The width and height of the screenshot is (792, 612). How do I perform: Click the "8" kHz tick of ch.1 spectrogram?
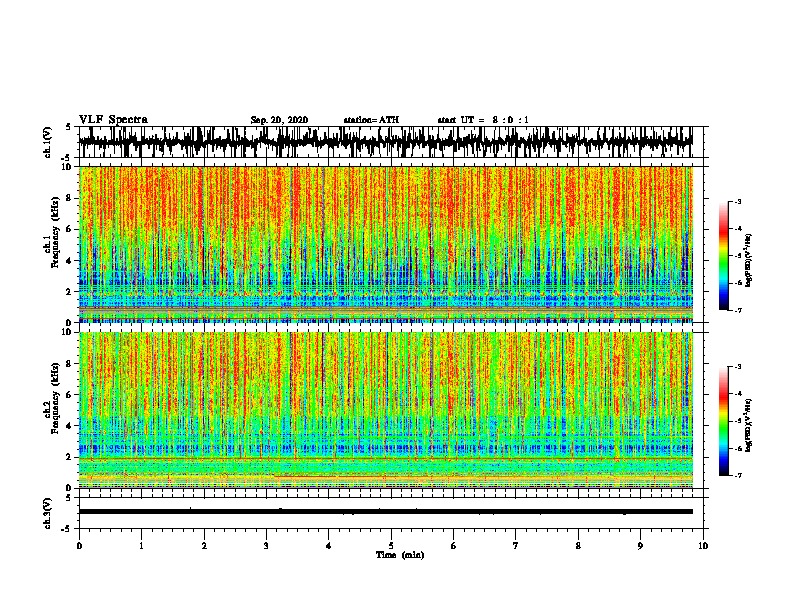70,198
